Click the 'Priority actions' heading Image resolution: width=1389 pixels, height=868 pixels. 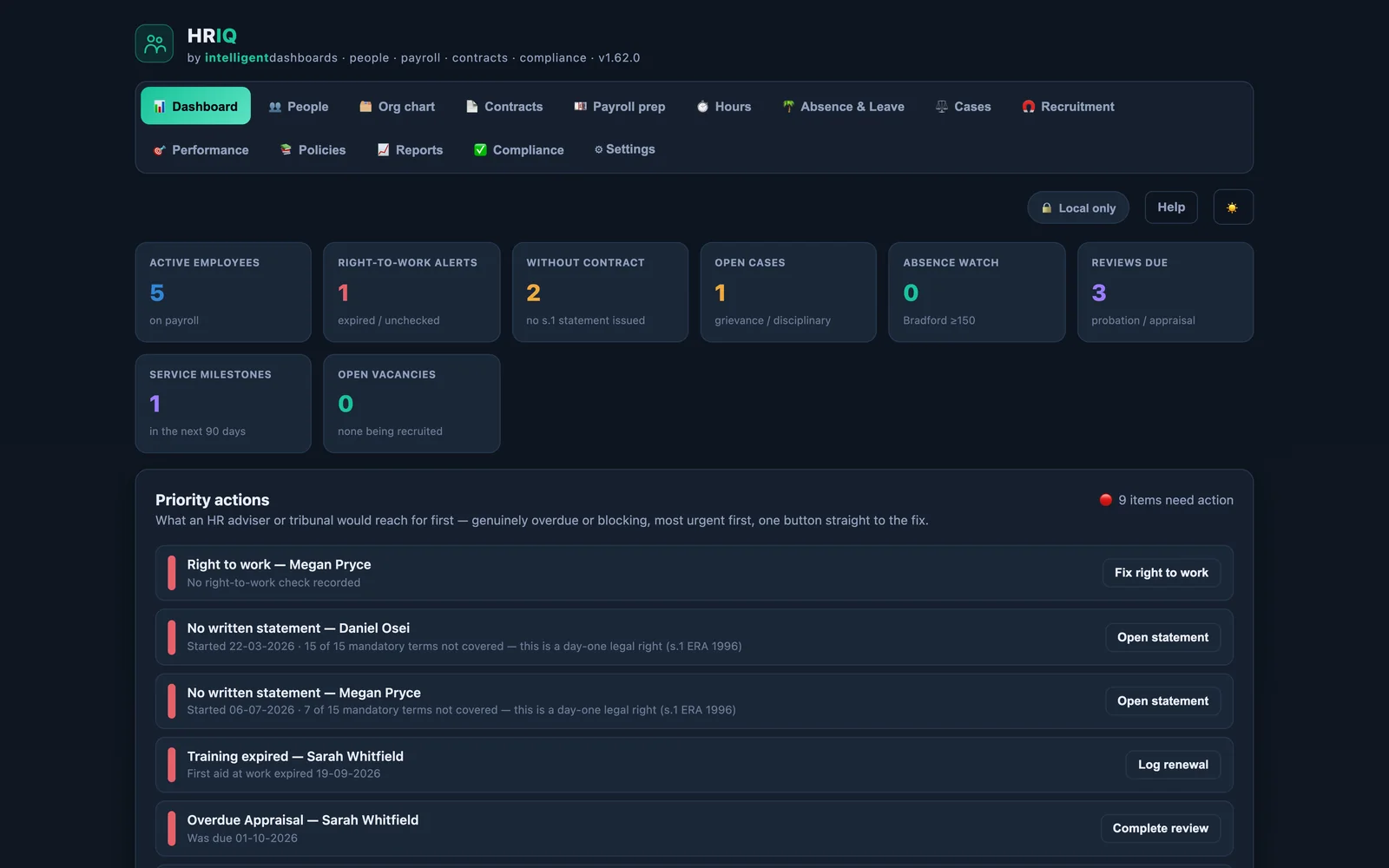click(x=213, y=500)
